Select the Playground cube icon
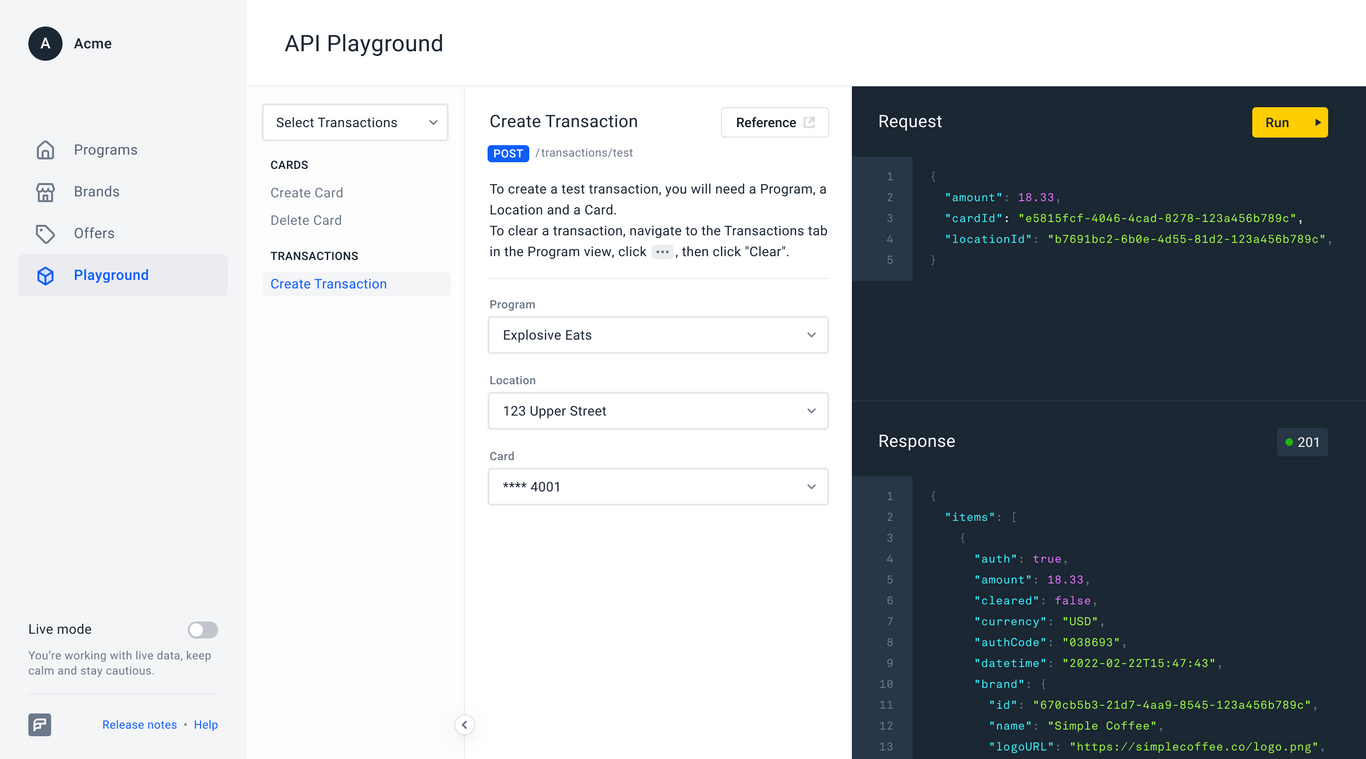Viewport: 1366px width, 759px height. [x=45, y=274]
